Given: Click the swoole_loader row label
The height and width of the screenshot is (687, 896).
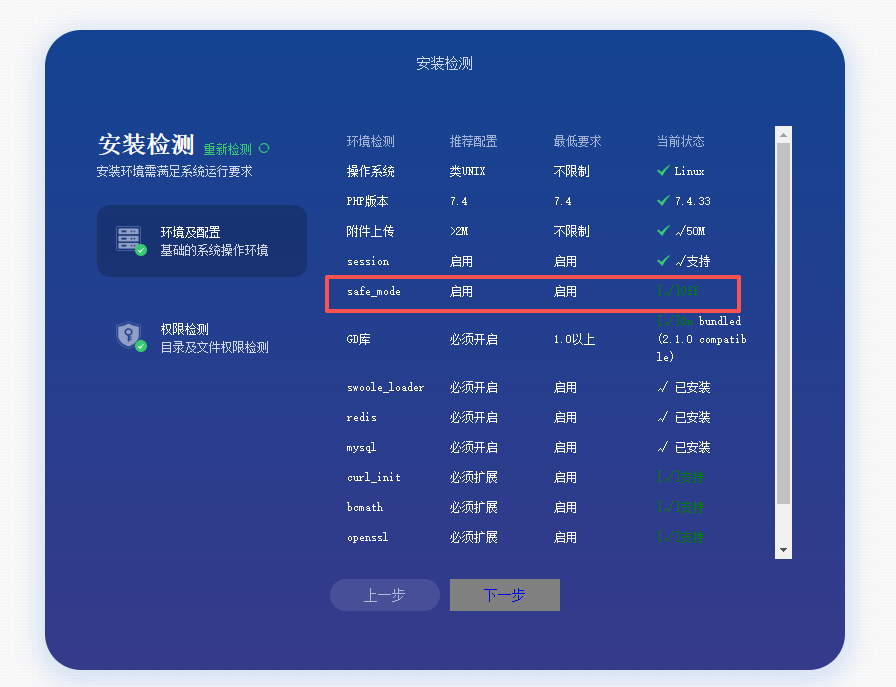Looking at the screenshot, I should pos(386,388).
